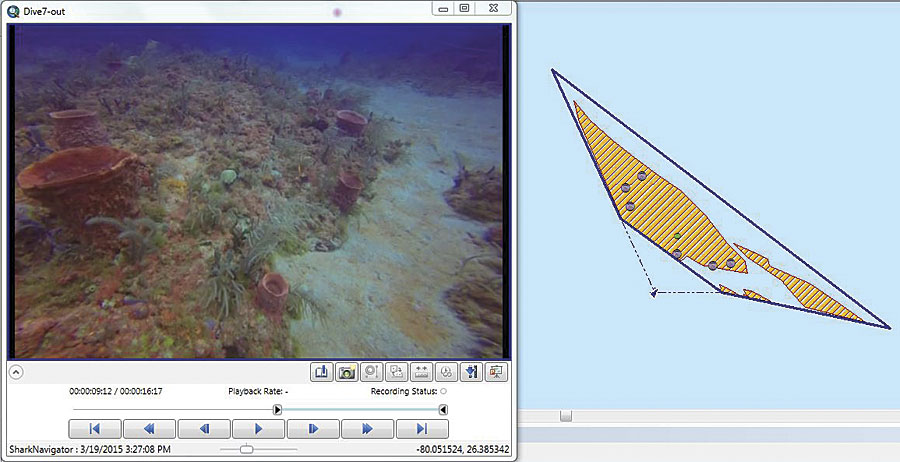
Task: Click the ruler with plus marks icon
Action: click(421, 372)
